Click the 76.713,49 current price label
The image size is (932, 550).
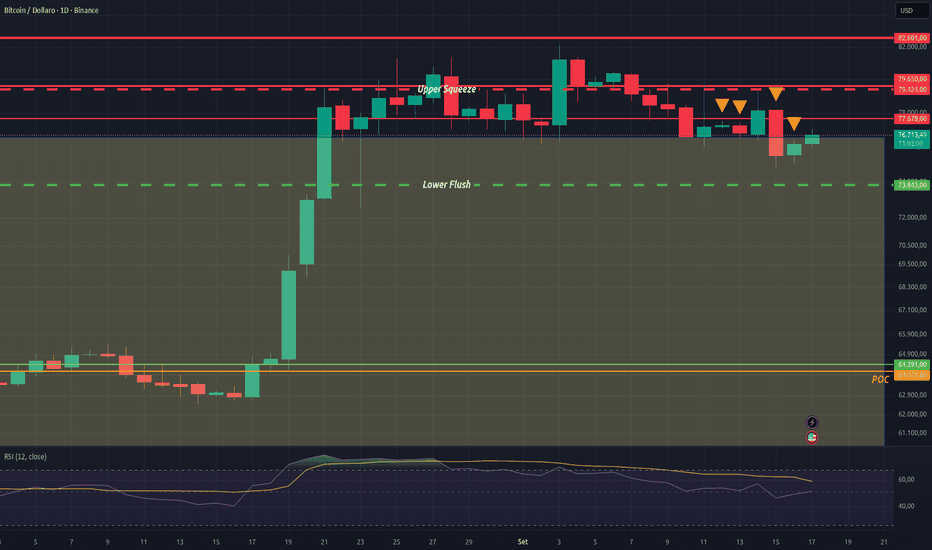(912, 135)
